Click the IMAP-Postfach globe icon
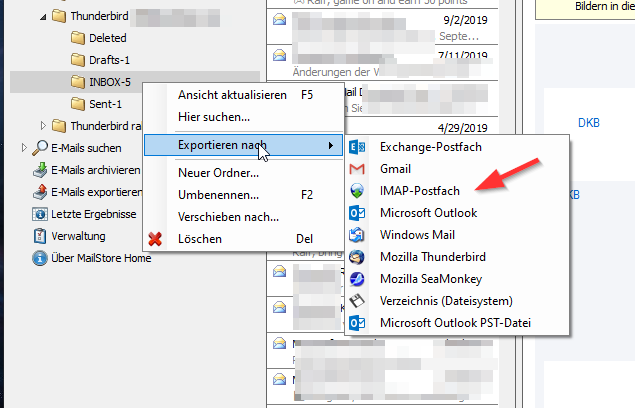635x408 pixels. pos(357,191)
